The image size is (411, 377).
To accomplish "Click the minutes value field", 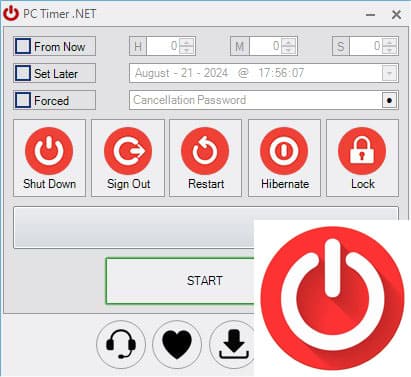I will coord(265,46).
